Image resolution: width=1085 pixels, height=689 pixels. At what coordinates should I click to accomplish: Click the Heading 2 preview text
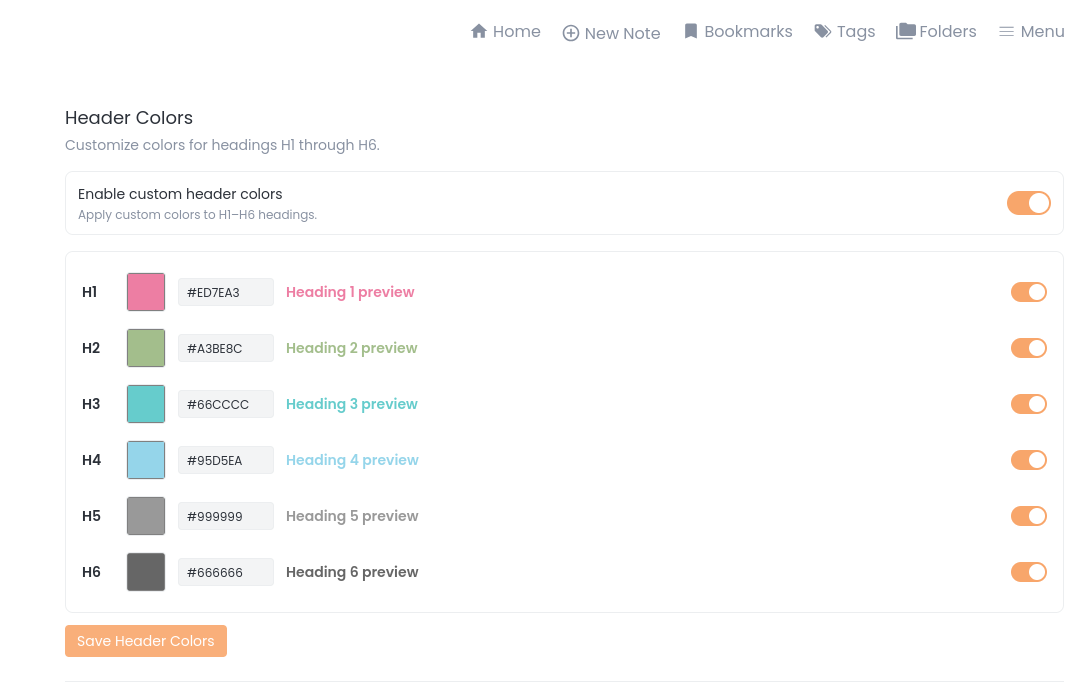point(352,348)
